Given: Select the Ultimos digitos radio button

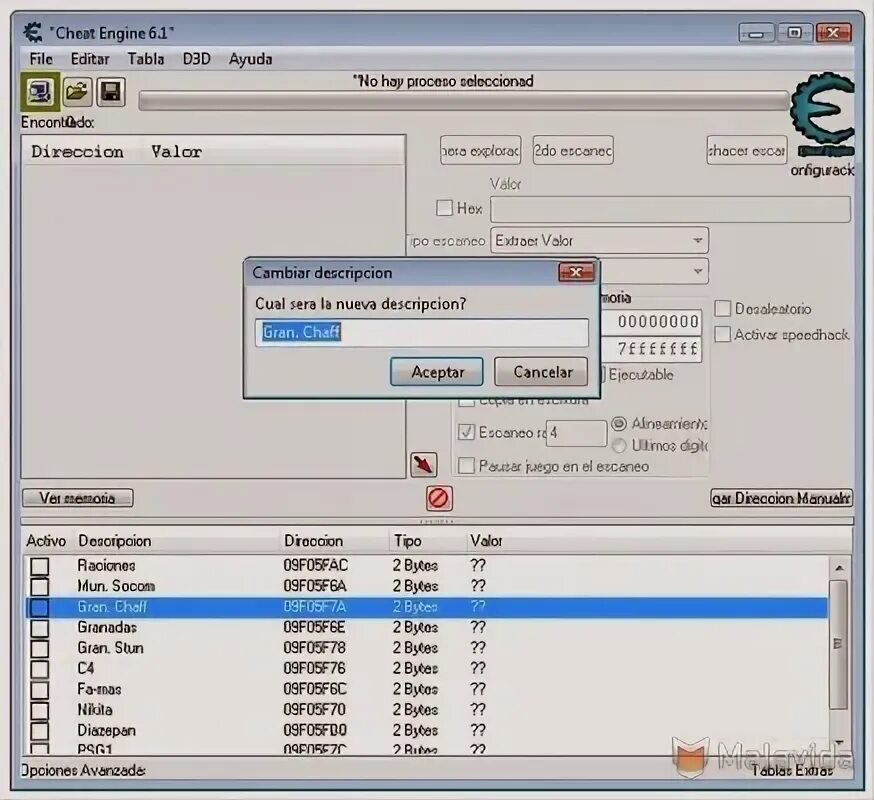Looking at the screenshot, I should (x=619, y=445).
